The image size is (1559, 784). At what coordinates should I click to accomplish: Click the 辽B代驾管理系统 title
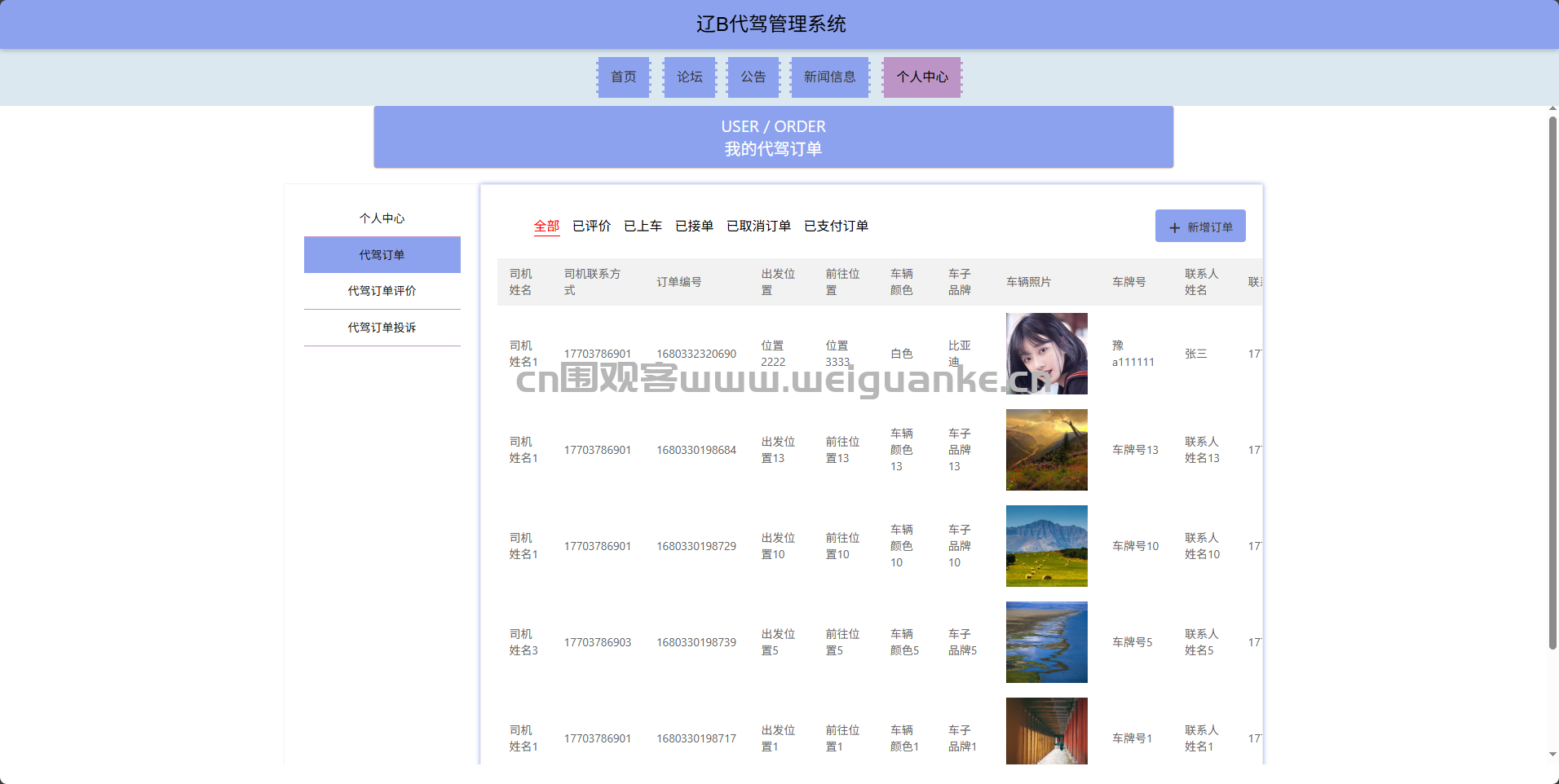pyautogui.click(x=771, y=24)
